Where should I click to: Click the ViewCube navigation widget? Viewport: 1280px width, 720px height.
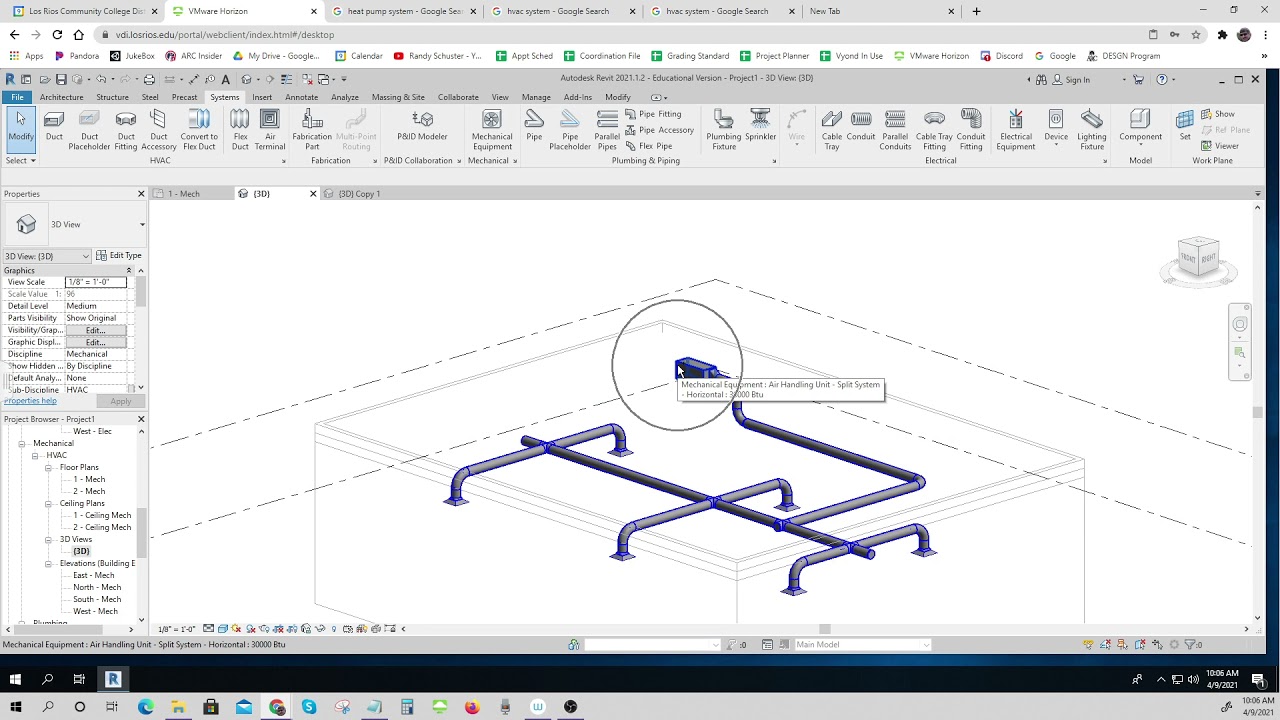1198,259
